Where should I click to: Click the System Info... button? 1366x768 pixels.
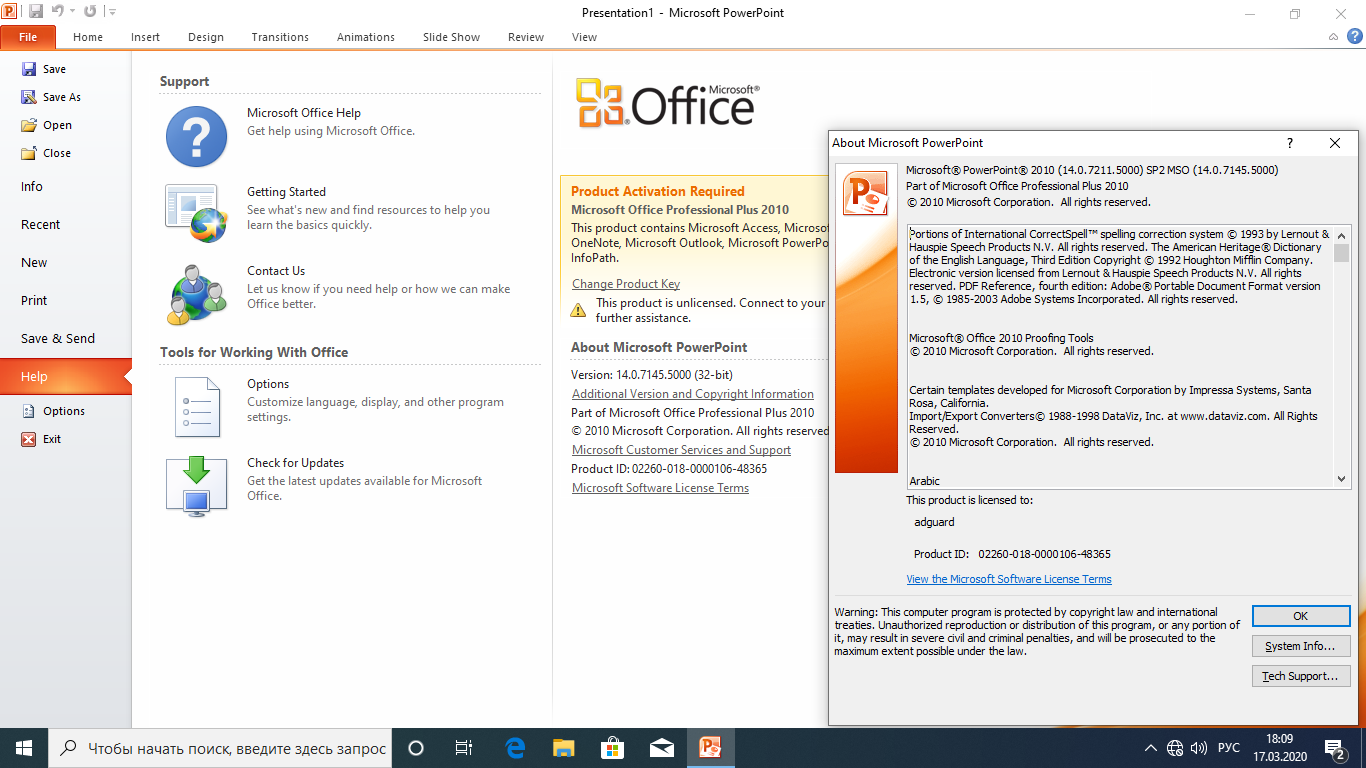click(1301, 646)
